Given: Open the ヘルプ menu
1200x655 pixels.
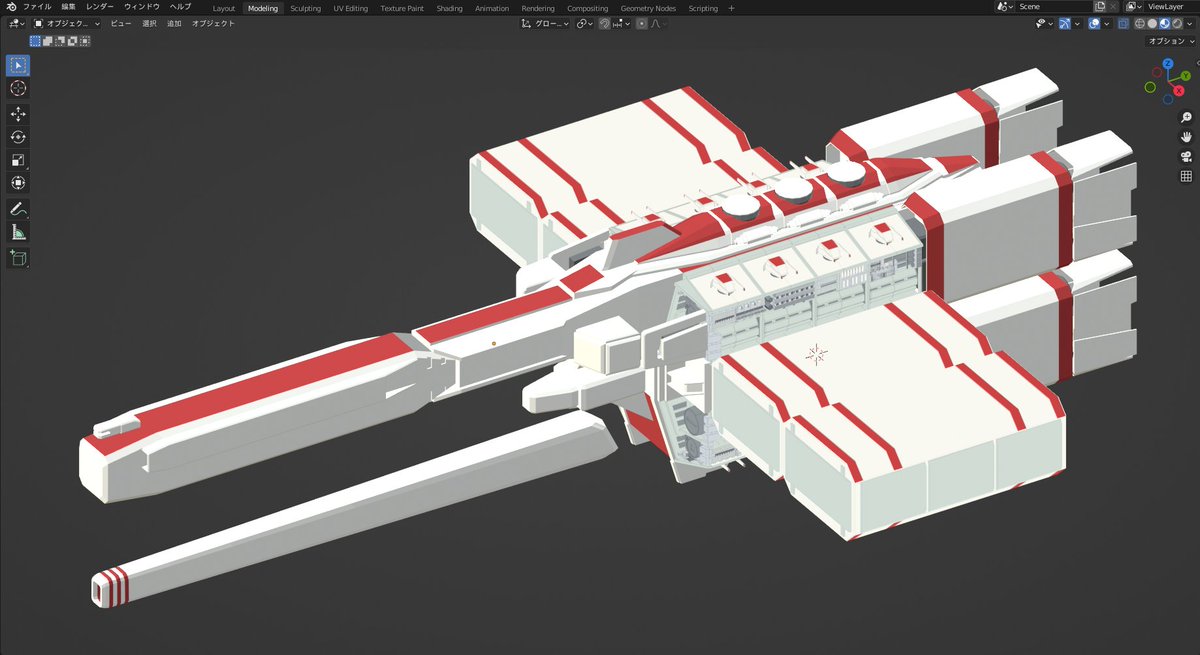Looking at the screenshot, I should click(180, 7).
